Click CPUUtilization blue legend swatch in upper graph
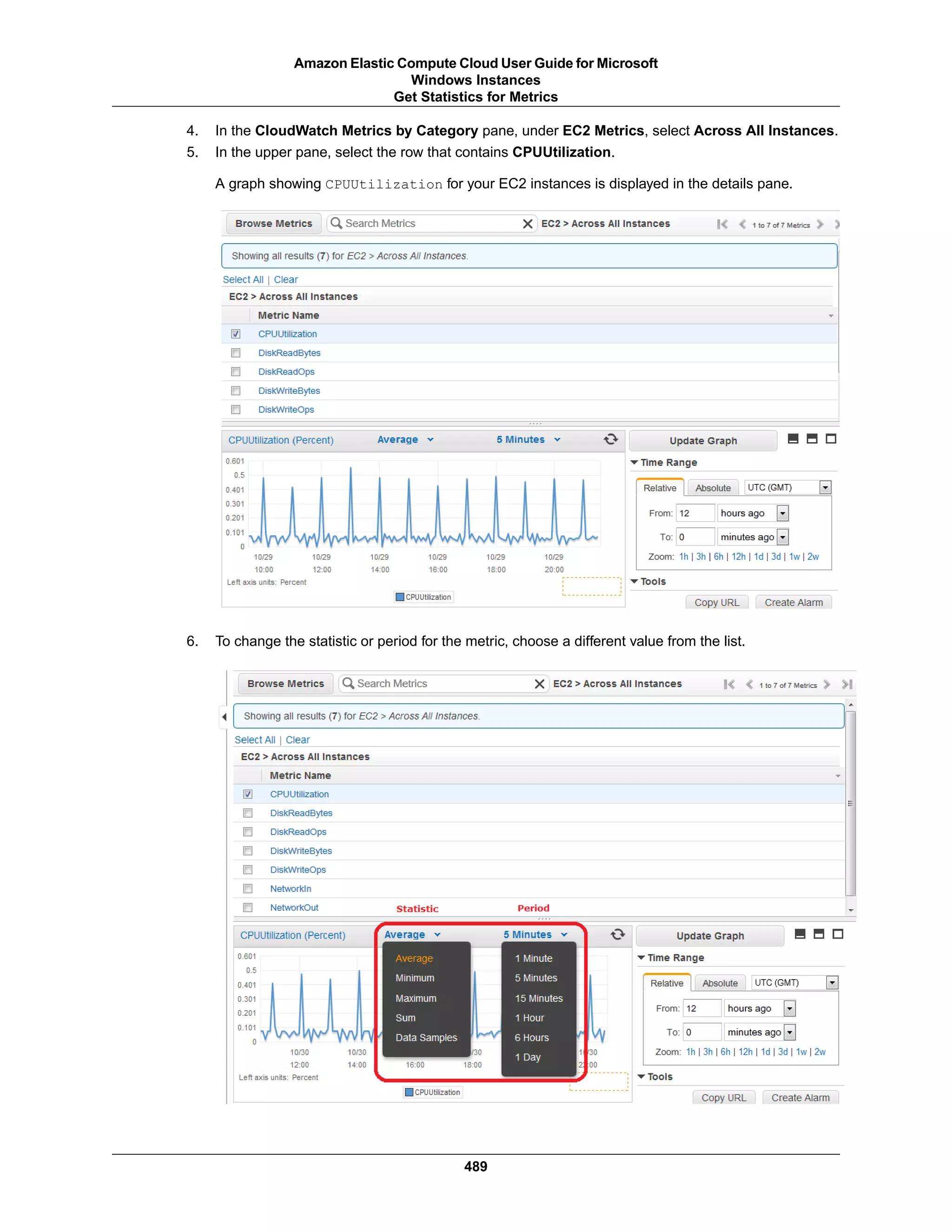The height and width of the screenshot is (1232, 952). click(x=400, y=597)
